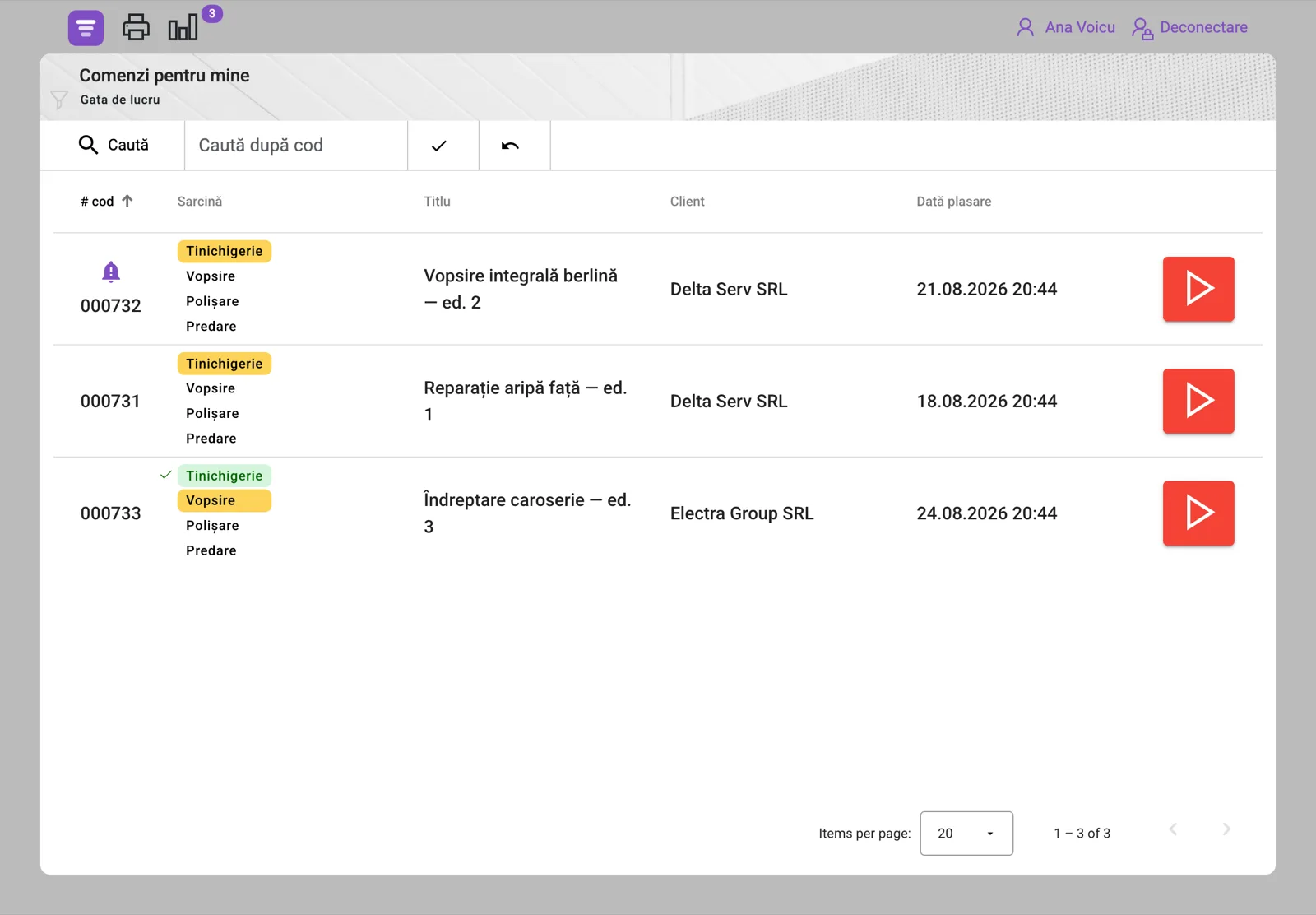The width and height of the screenshot is (1316, 915).
Task: Click the Deconectare lock-user icon
Action: point(1142,28)
